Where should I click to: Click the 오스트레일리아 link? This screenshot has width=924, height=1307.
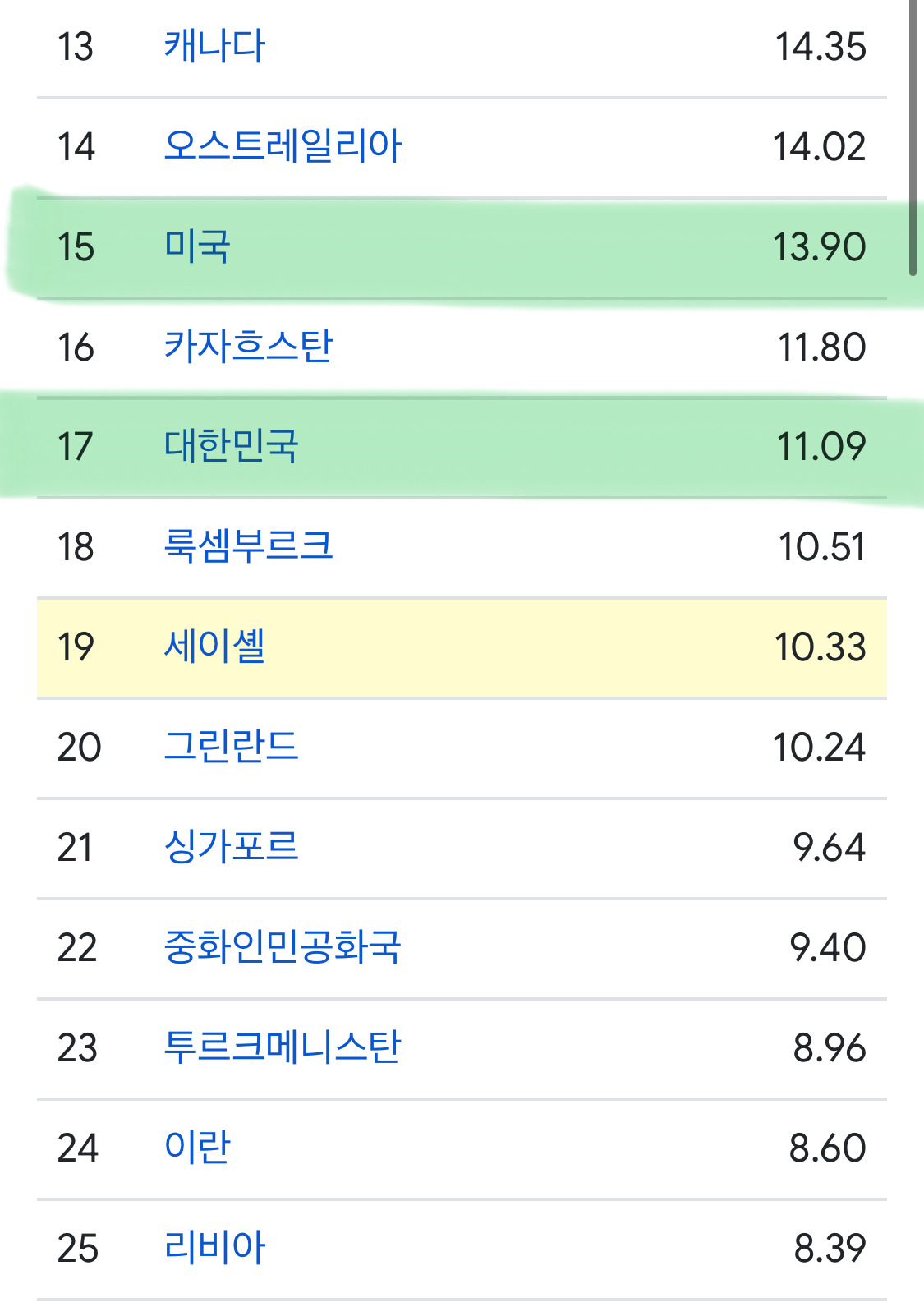click(283, 146)
